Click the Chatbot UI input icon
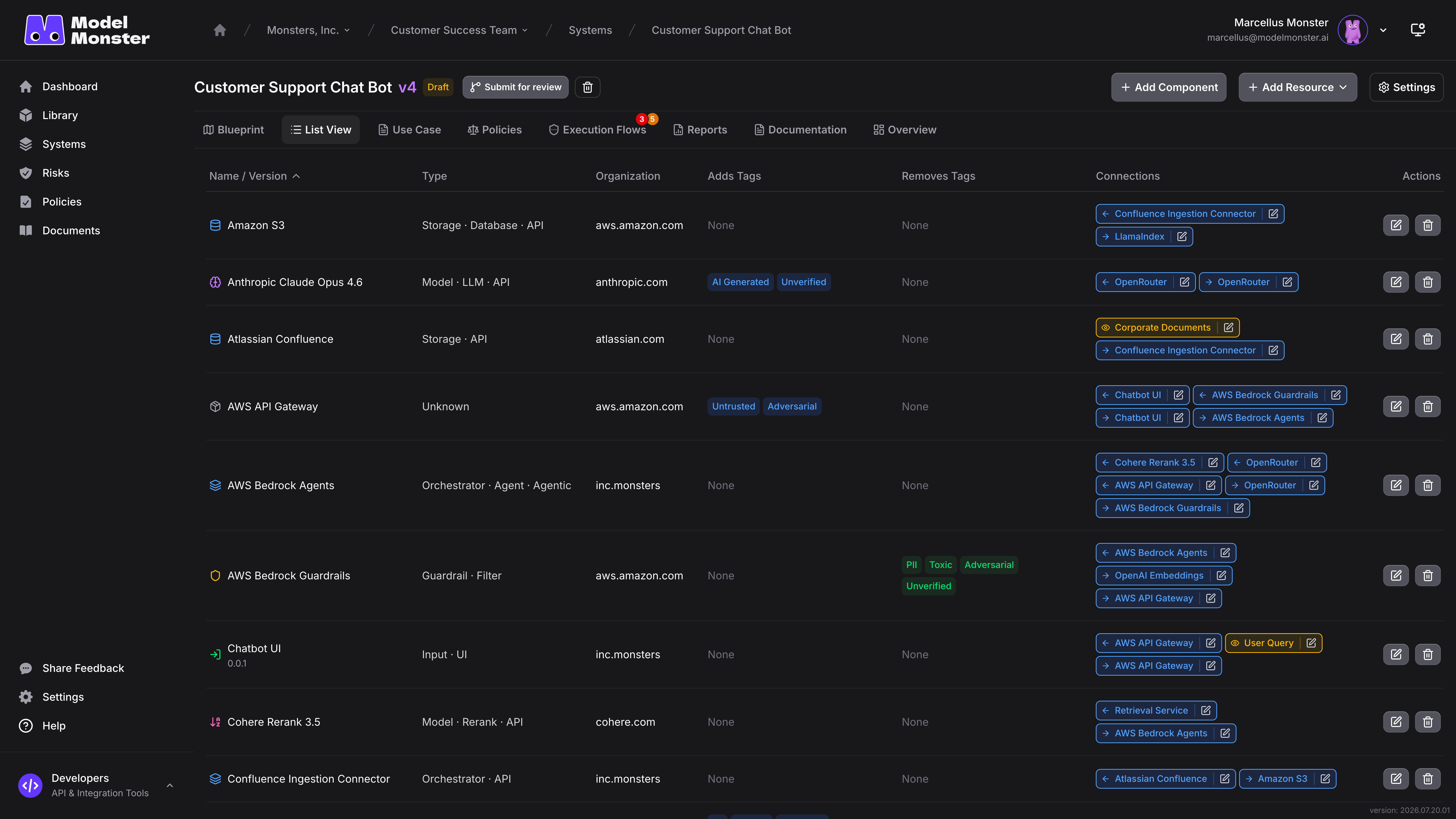Image resolution: width=1456 pixels, height=819 pixels. coord(215,654)
